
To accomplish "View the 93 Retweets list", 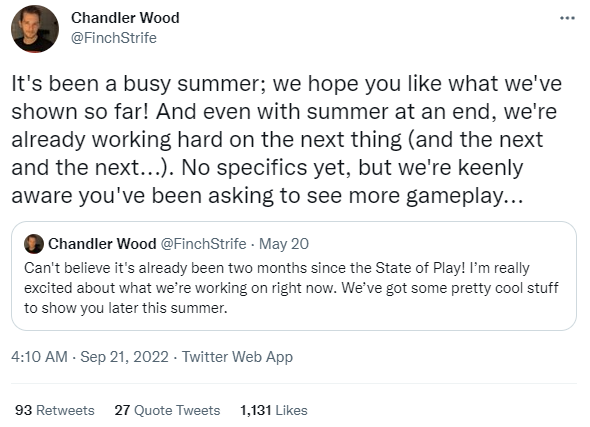I will pos(55,410).
